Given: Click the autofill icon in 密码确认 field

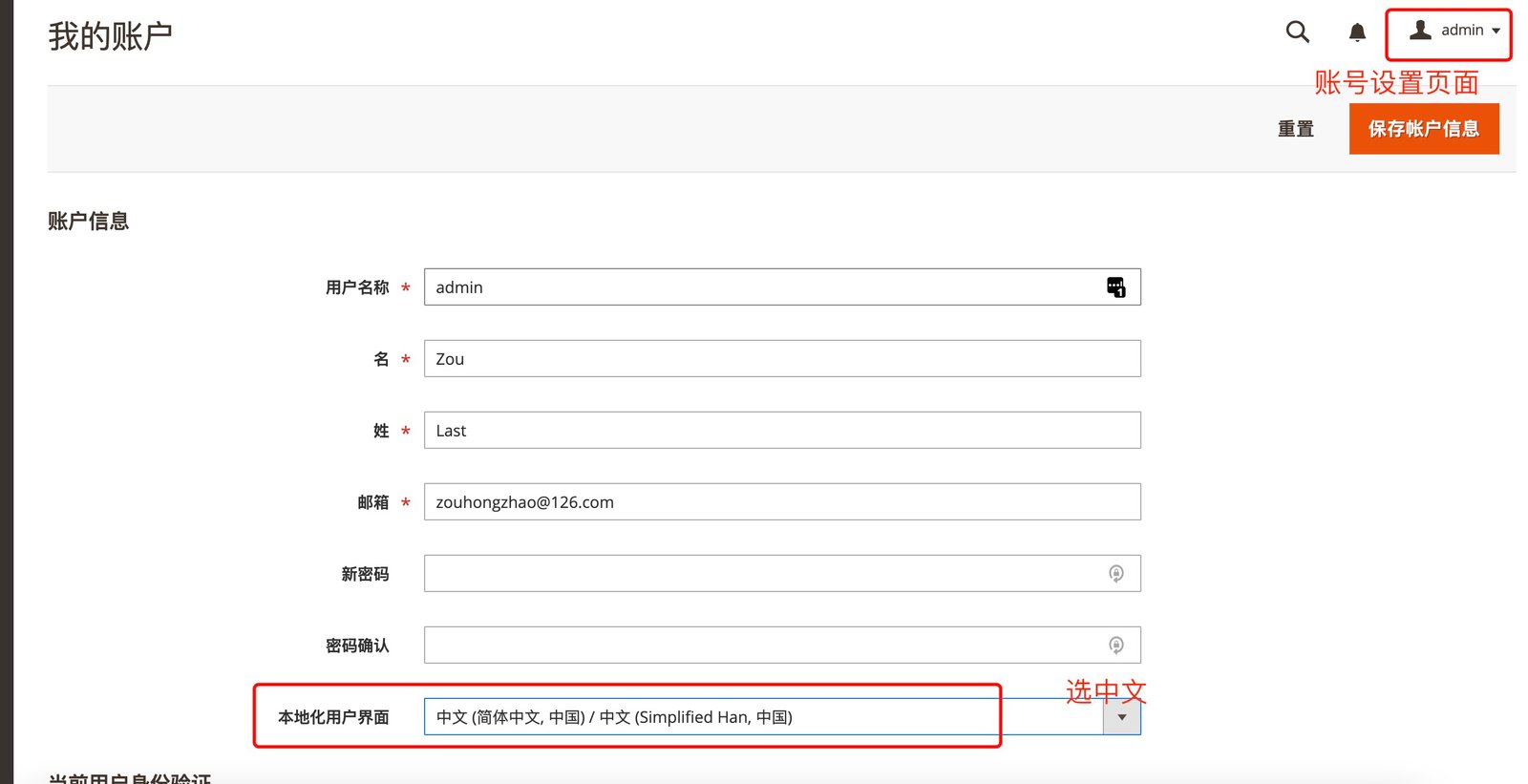Looking at the screenshot, I should (1115, 646).
